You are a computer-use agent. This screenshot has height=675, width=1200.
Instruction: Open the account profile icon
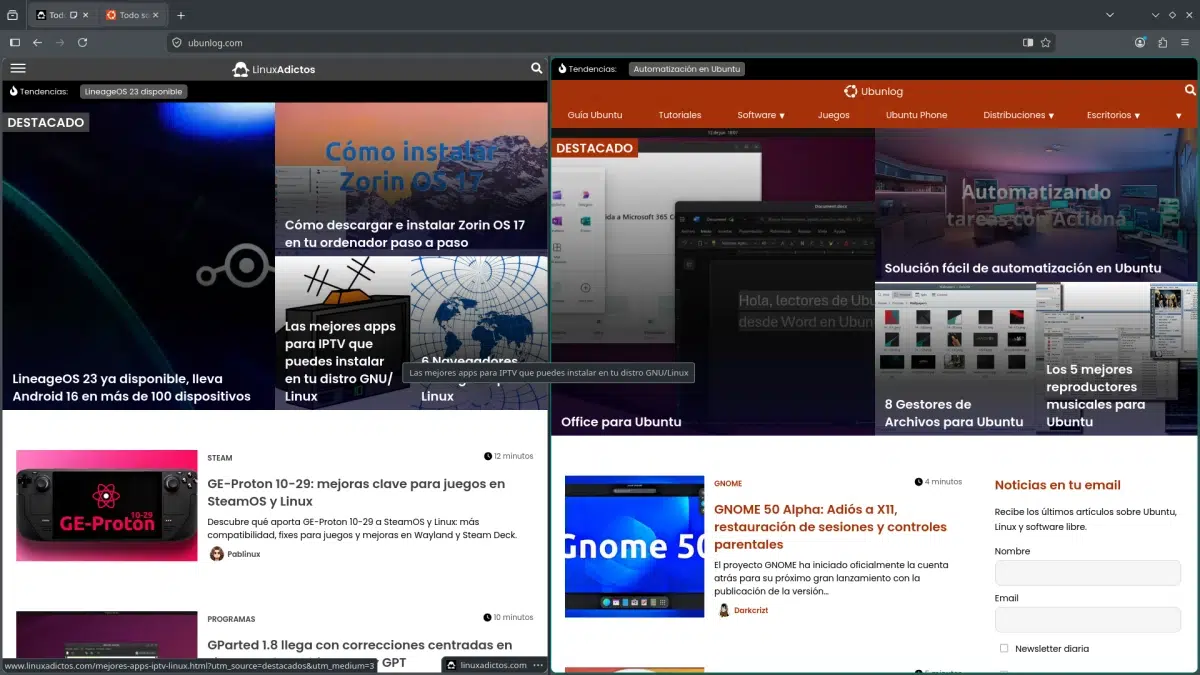coord(1140,43)
